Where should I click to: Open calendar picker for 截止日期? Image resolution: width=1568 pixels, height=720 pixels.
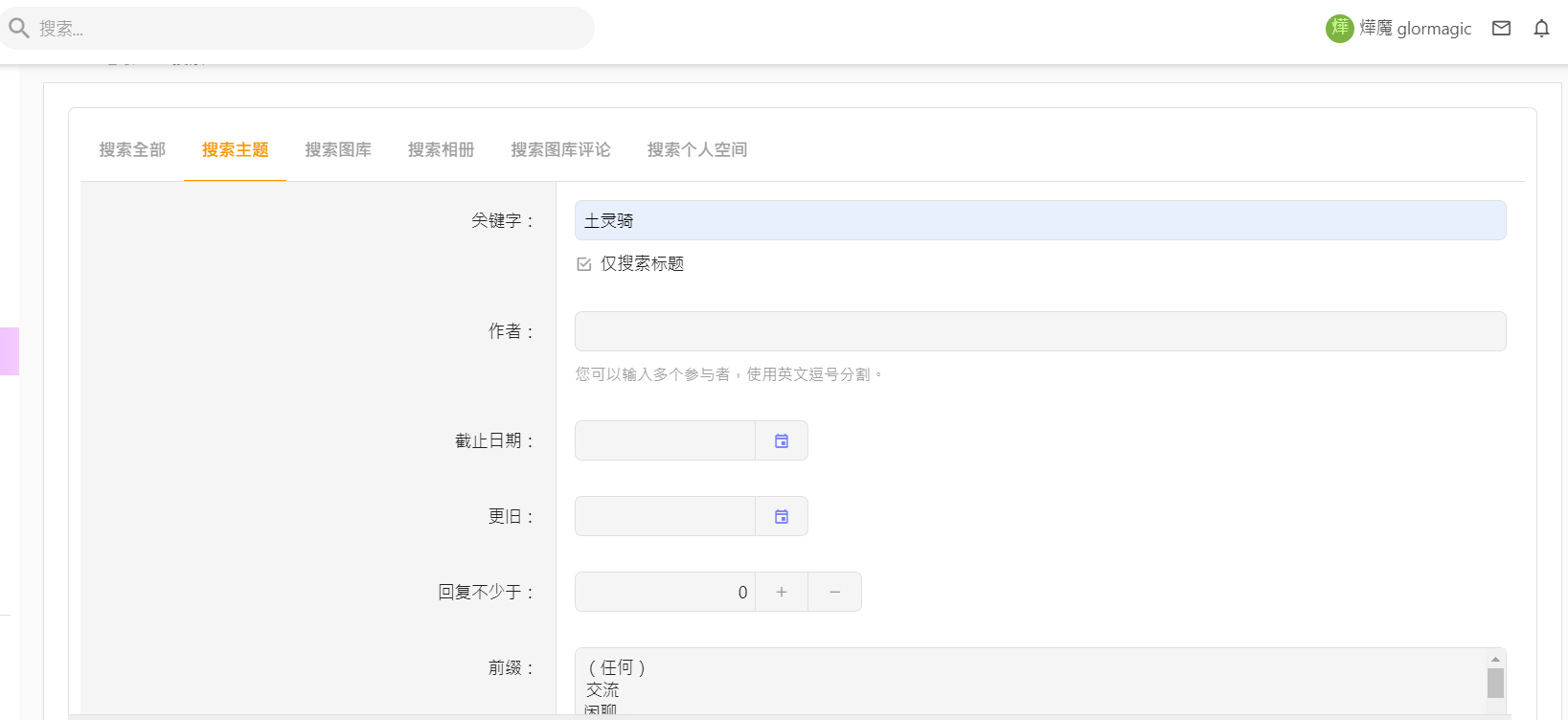[x=782, y=440]
